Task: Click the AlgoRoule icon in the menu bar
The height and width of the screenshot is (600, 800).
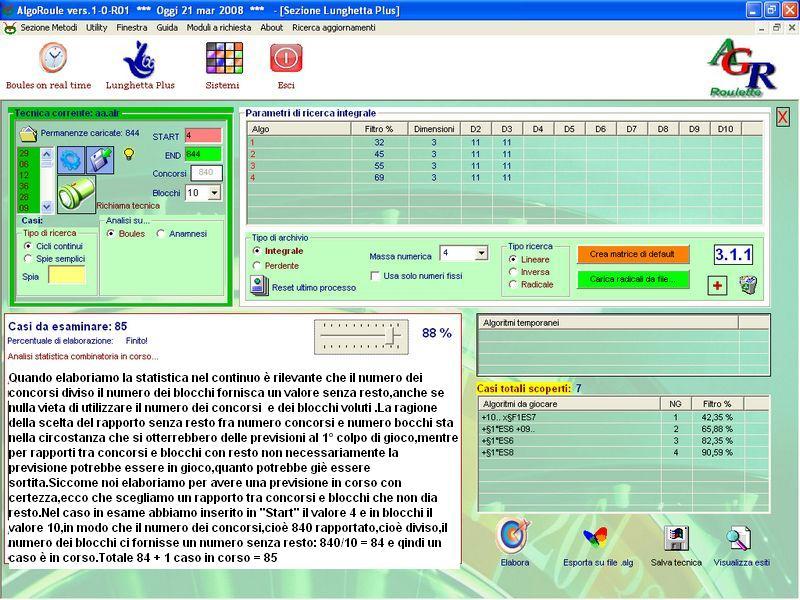Action: tap(10, 28)
